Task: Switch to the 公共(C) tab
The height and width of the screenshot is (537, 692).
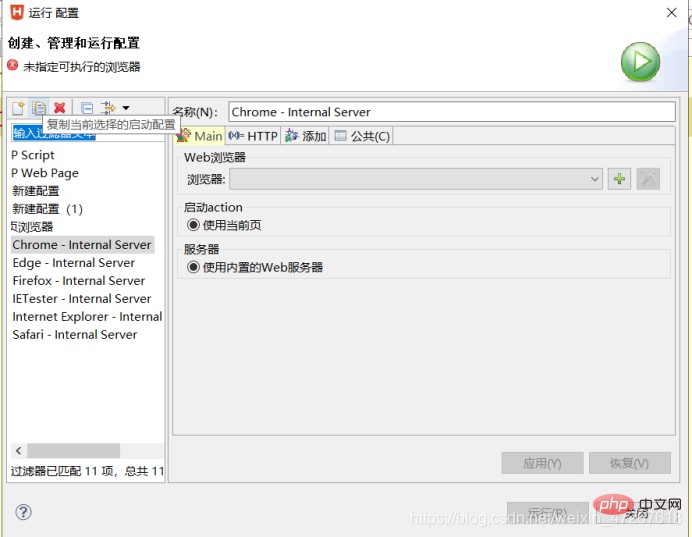Action: [362, 136]
